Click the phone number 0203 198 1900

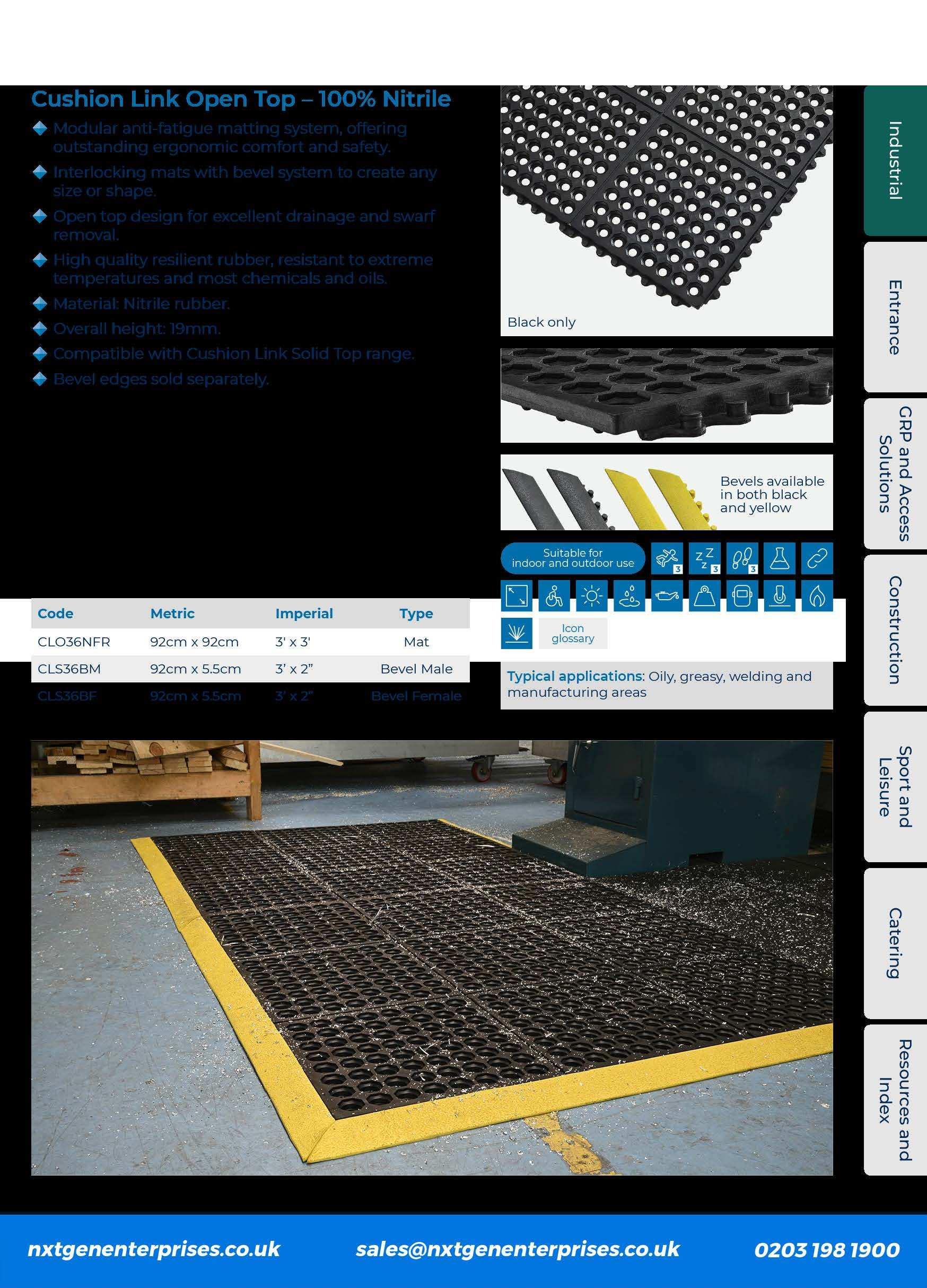827,1249
